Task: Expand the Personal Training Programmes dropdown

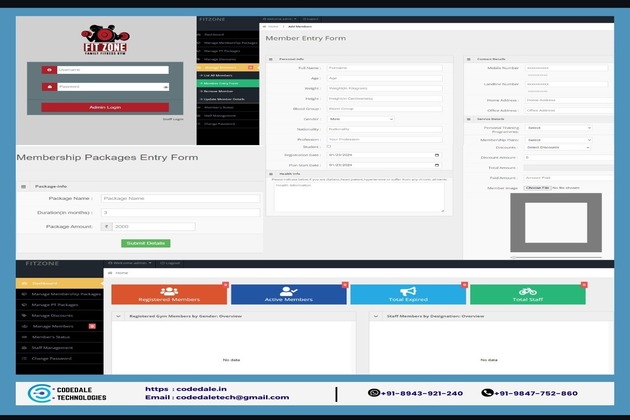Action: 558,128
